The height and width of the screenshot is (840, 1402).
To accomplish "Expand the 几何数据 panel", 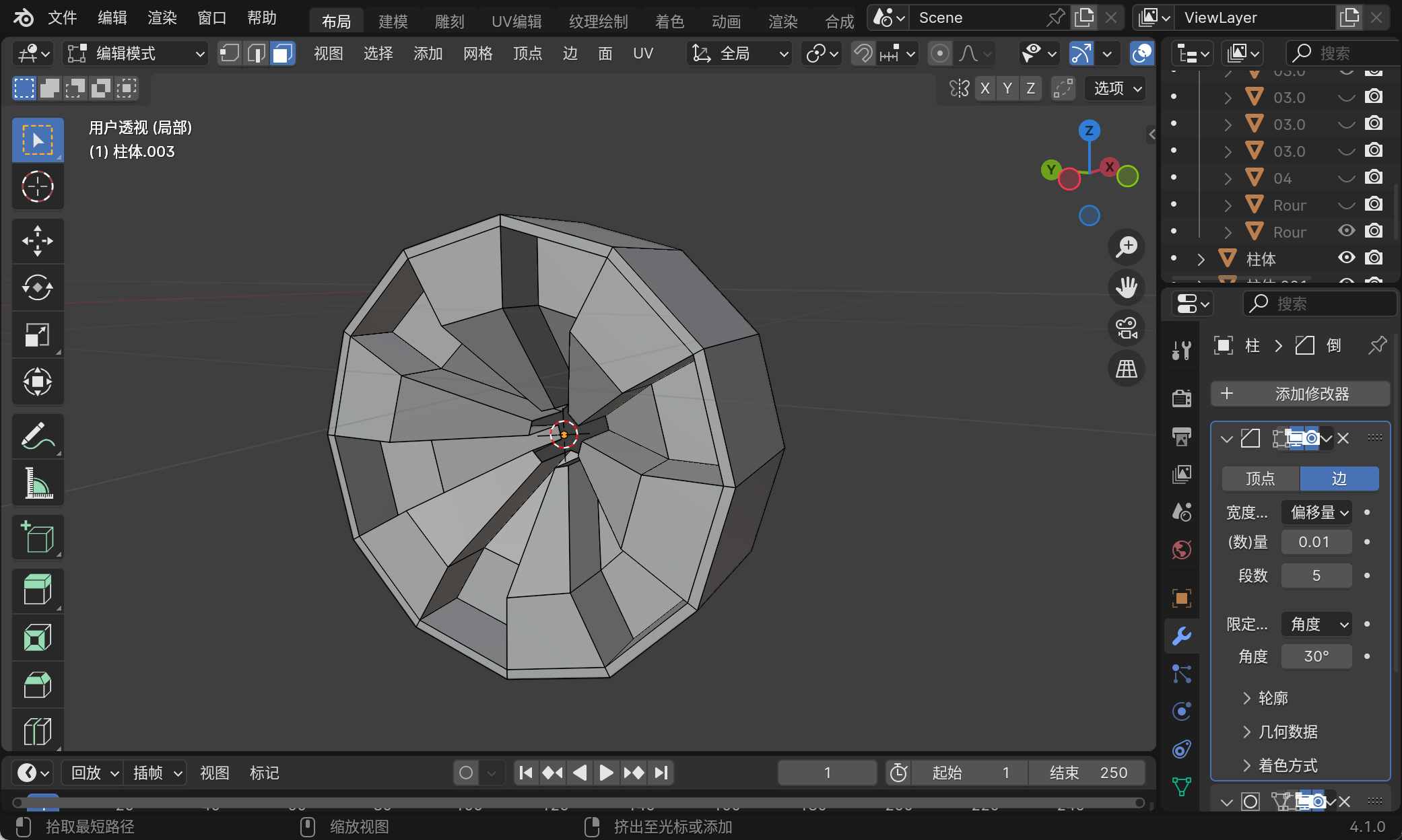I will pos(1281,732).
